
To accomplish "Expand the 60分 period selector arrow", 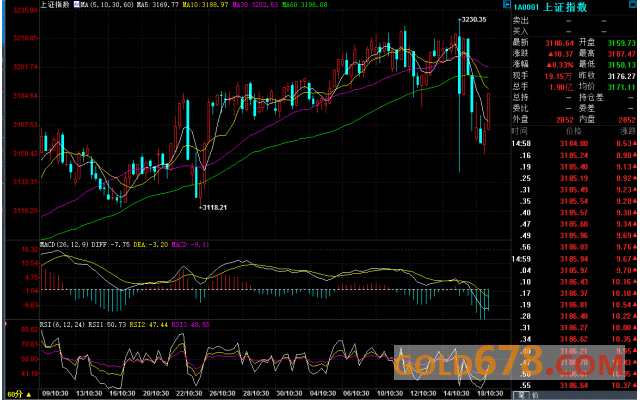I will [29, 394].
